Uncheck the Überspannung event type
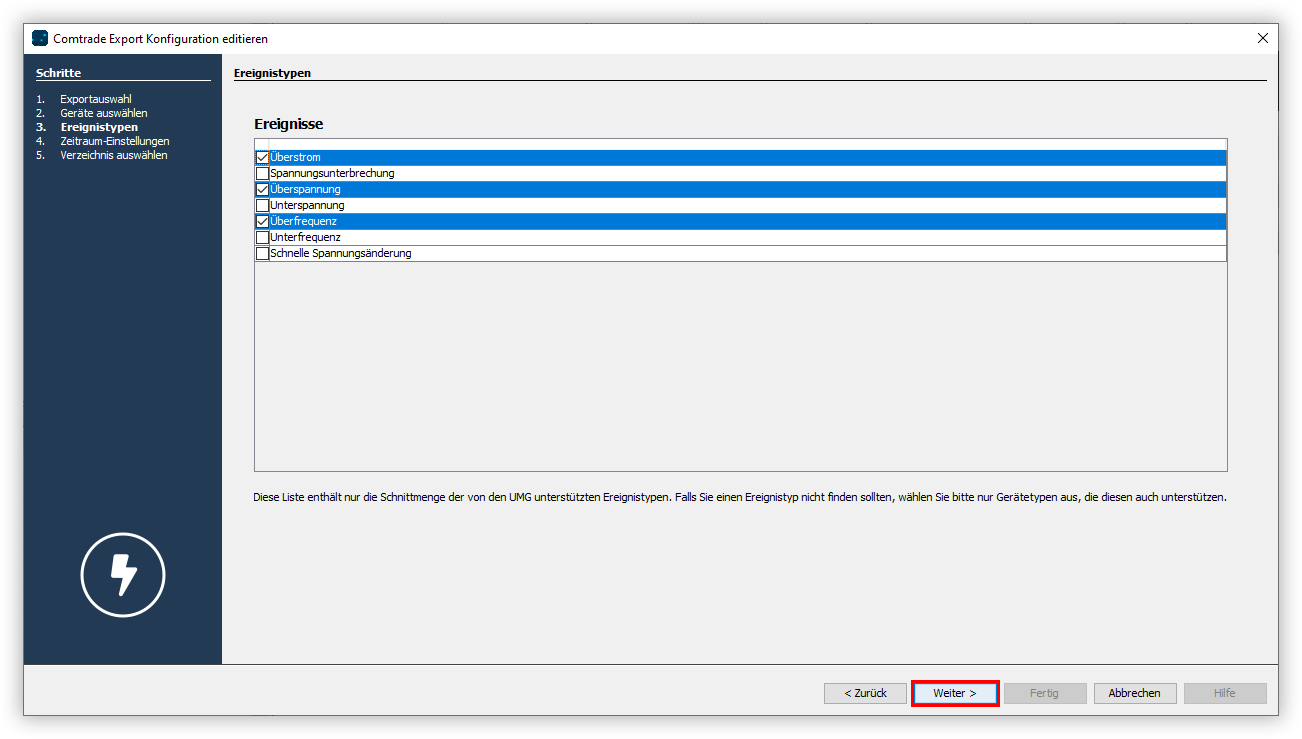The height and width of the screenshot is (739, 1302). tap(262, 188)
